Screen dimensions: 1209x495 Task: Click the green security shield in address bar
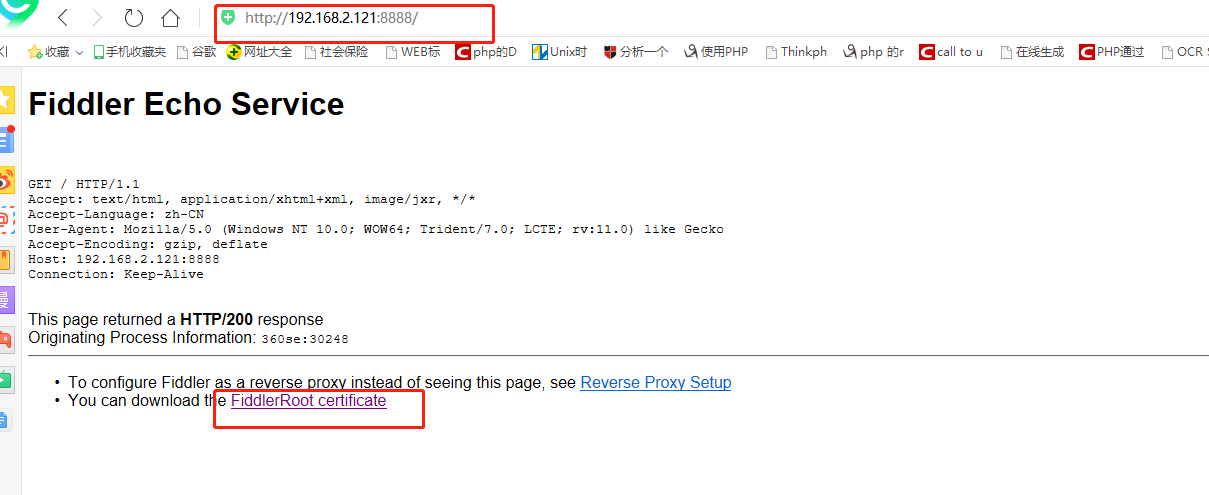point(229,18)
